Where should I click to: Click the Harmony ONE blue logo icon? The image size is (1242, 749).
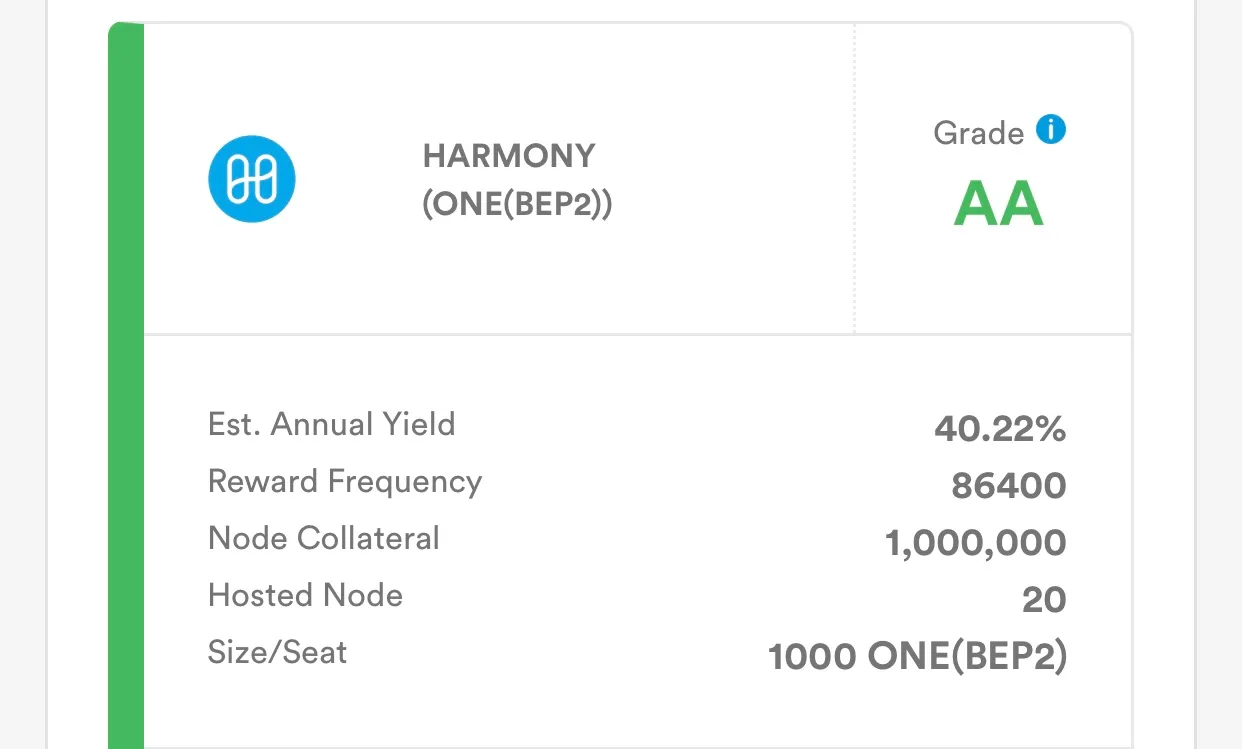point(251,179)
